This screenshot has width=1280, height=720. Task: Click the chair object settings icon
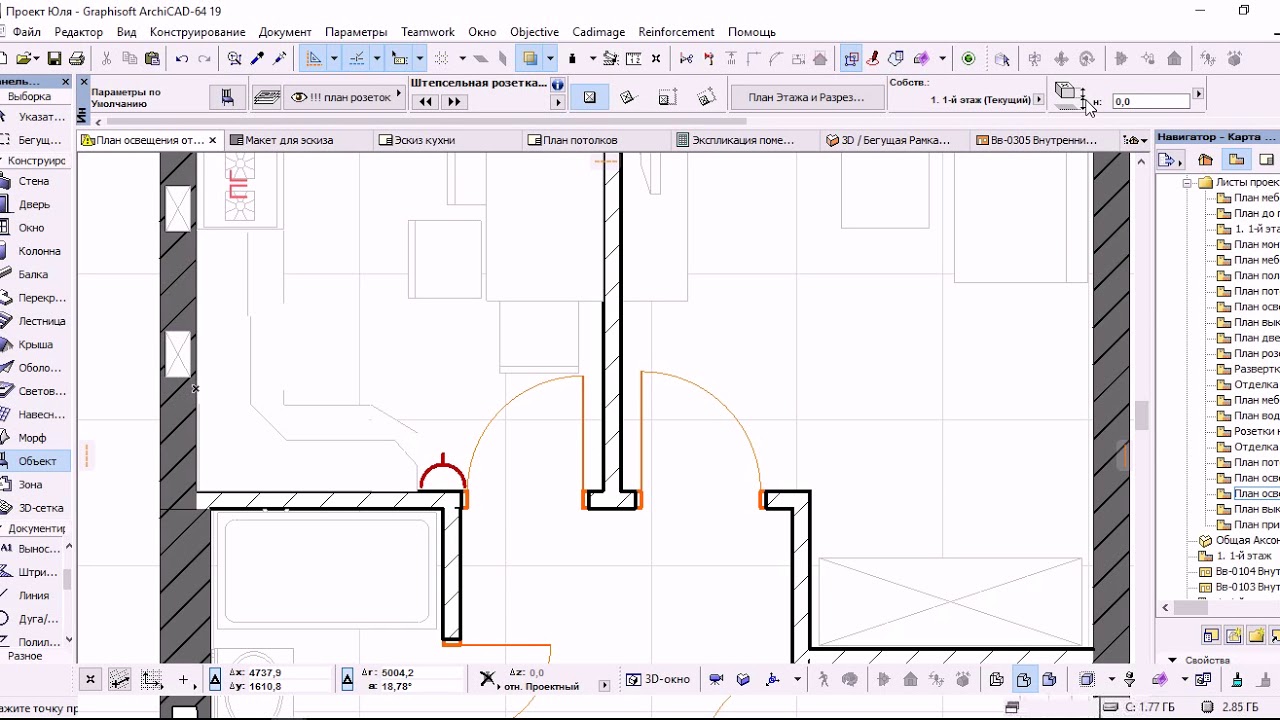(x=228, y=97)
